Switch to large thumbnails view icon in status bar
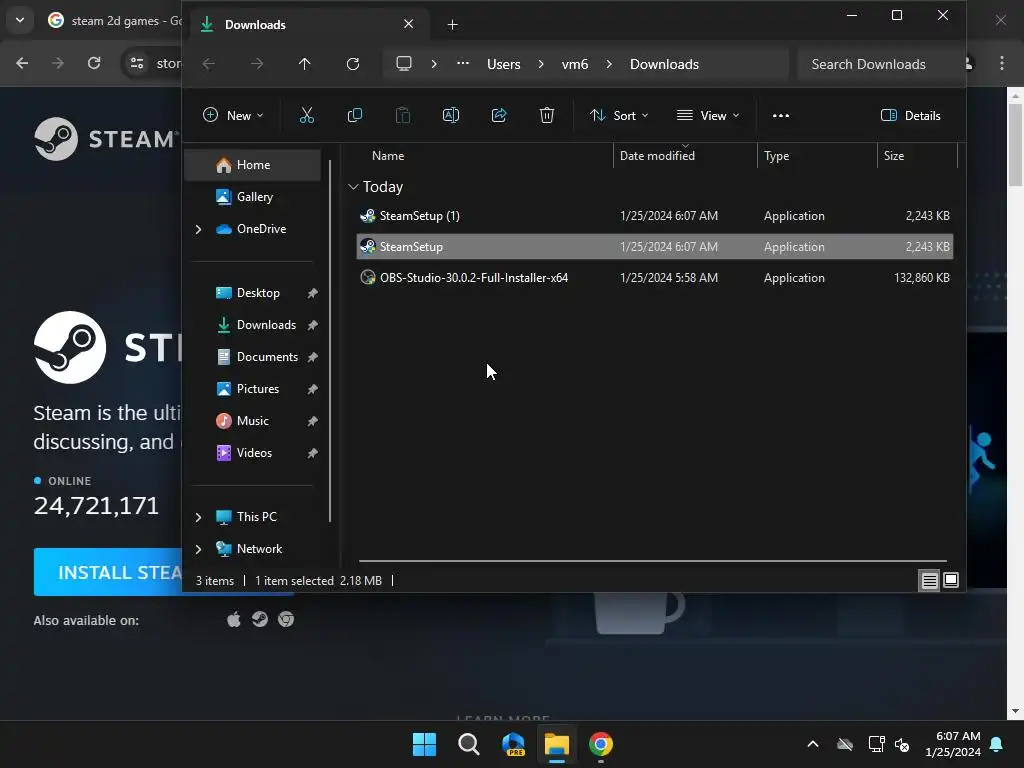This screenshot has height=768, width=1024. (951, 580)
